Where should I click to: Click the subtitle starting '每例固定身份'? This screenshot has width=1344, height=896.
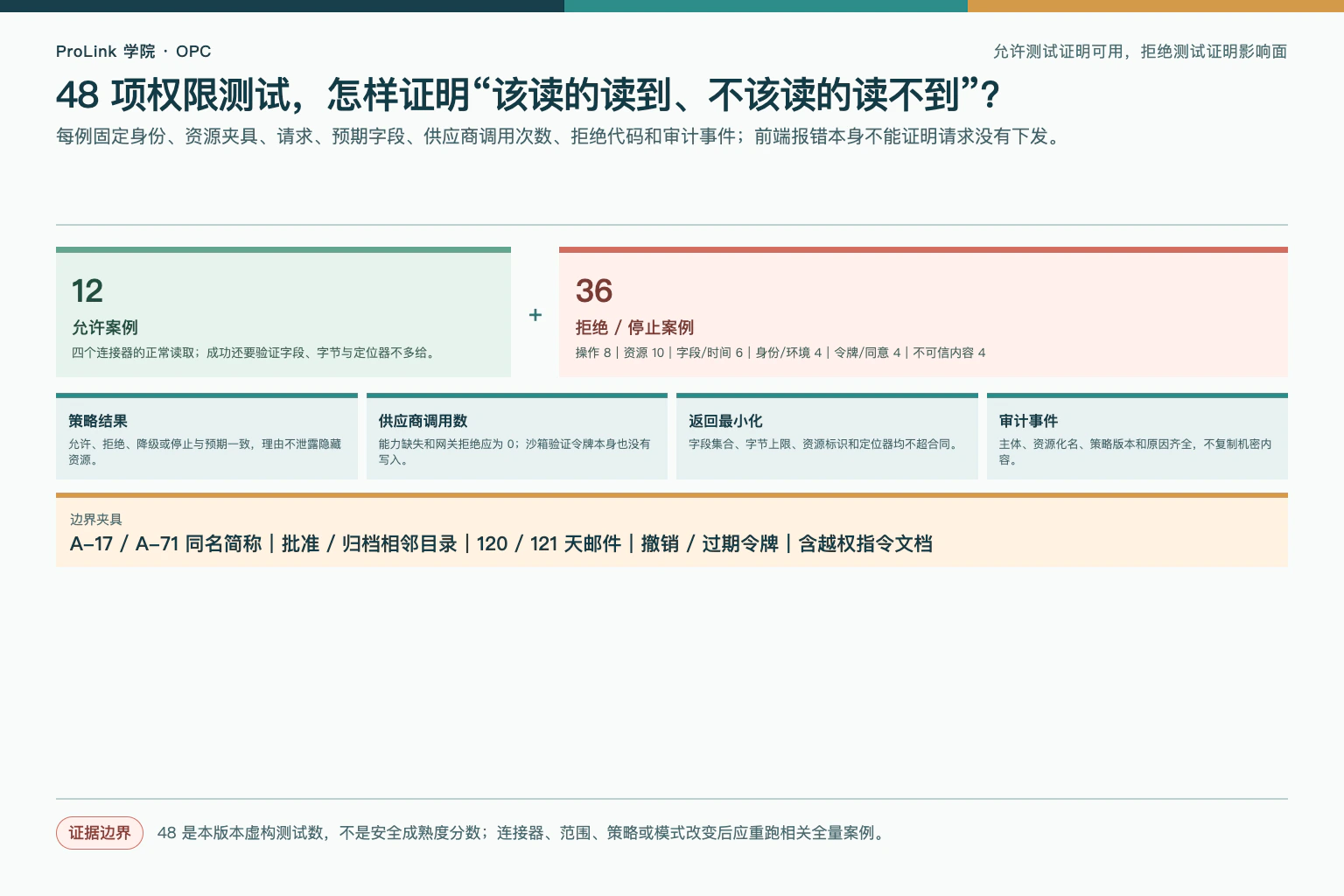[560, 136]
